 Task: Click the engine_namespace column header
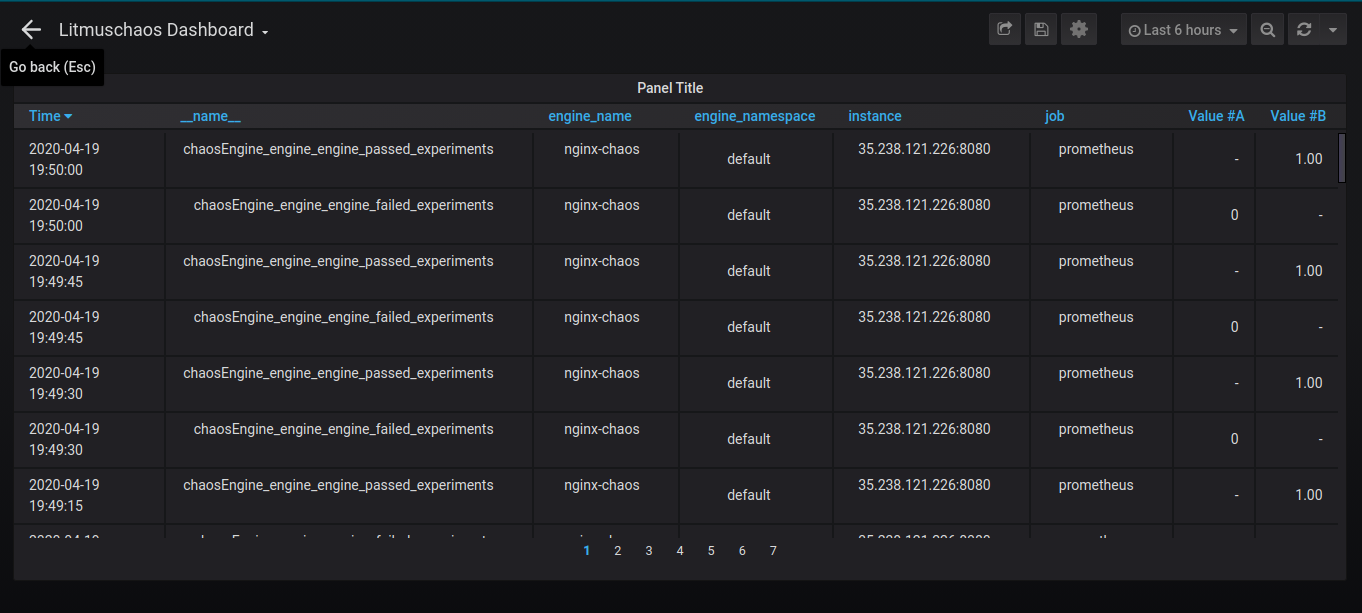(755, 116)
